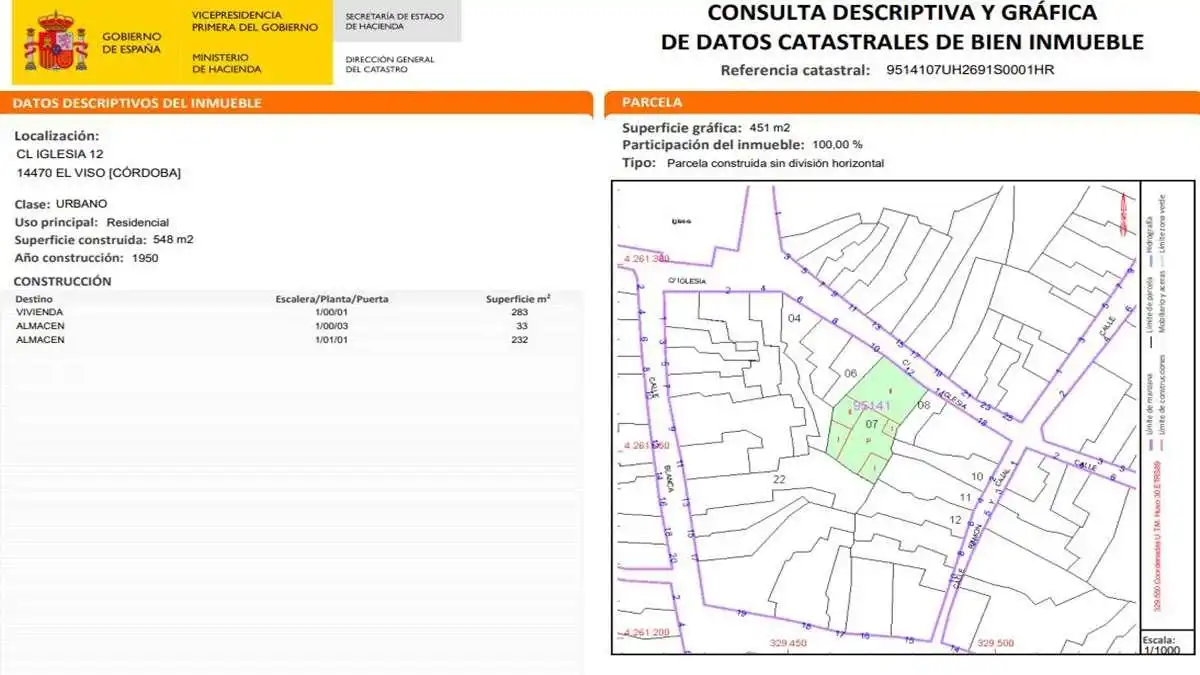Click the 'Uso principal:' label
This screenshot has width=1200, height=675.
tap(56, 222)
